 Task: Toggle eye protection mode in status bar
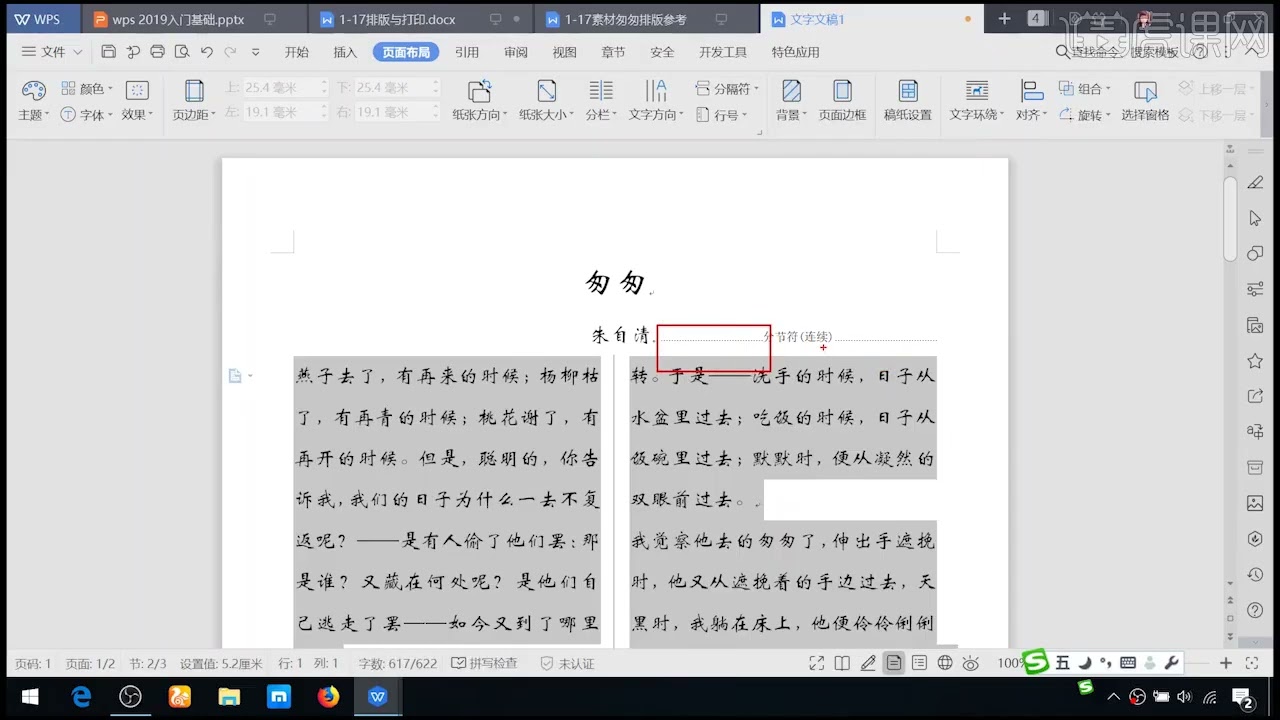[970, 663]
